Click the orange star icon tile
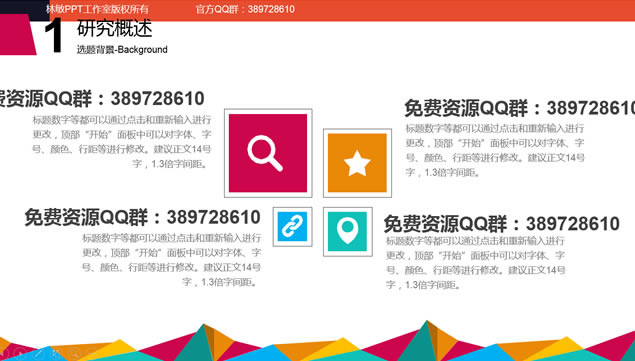Viewport: 635px width, 361px height. coord(357,163)
